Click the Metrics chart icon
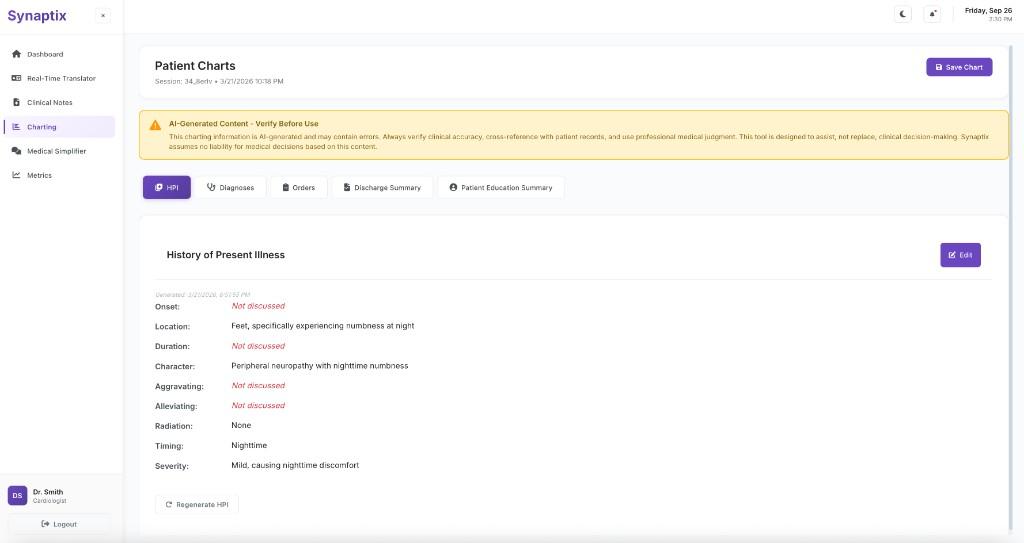Image resolution: width=1024 pixels, height=543 pixels. [16, 175]
